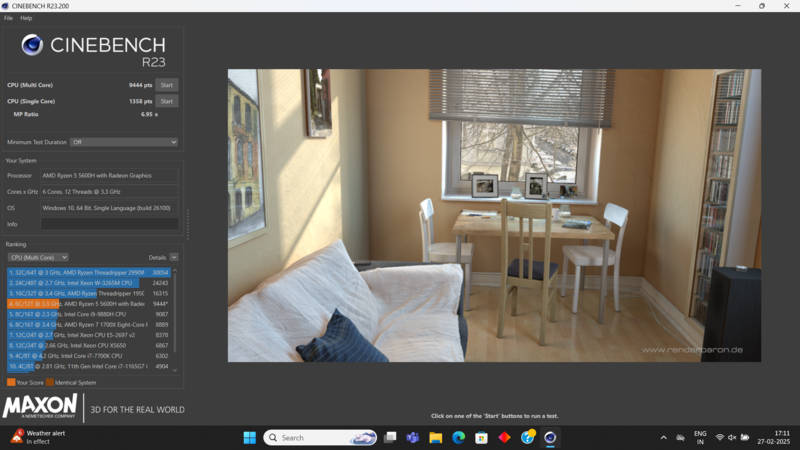
Task: Toggle the ranking Details button
Action: click(x=173, y=258)
